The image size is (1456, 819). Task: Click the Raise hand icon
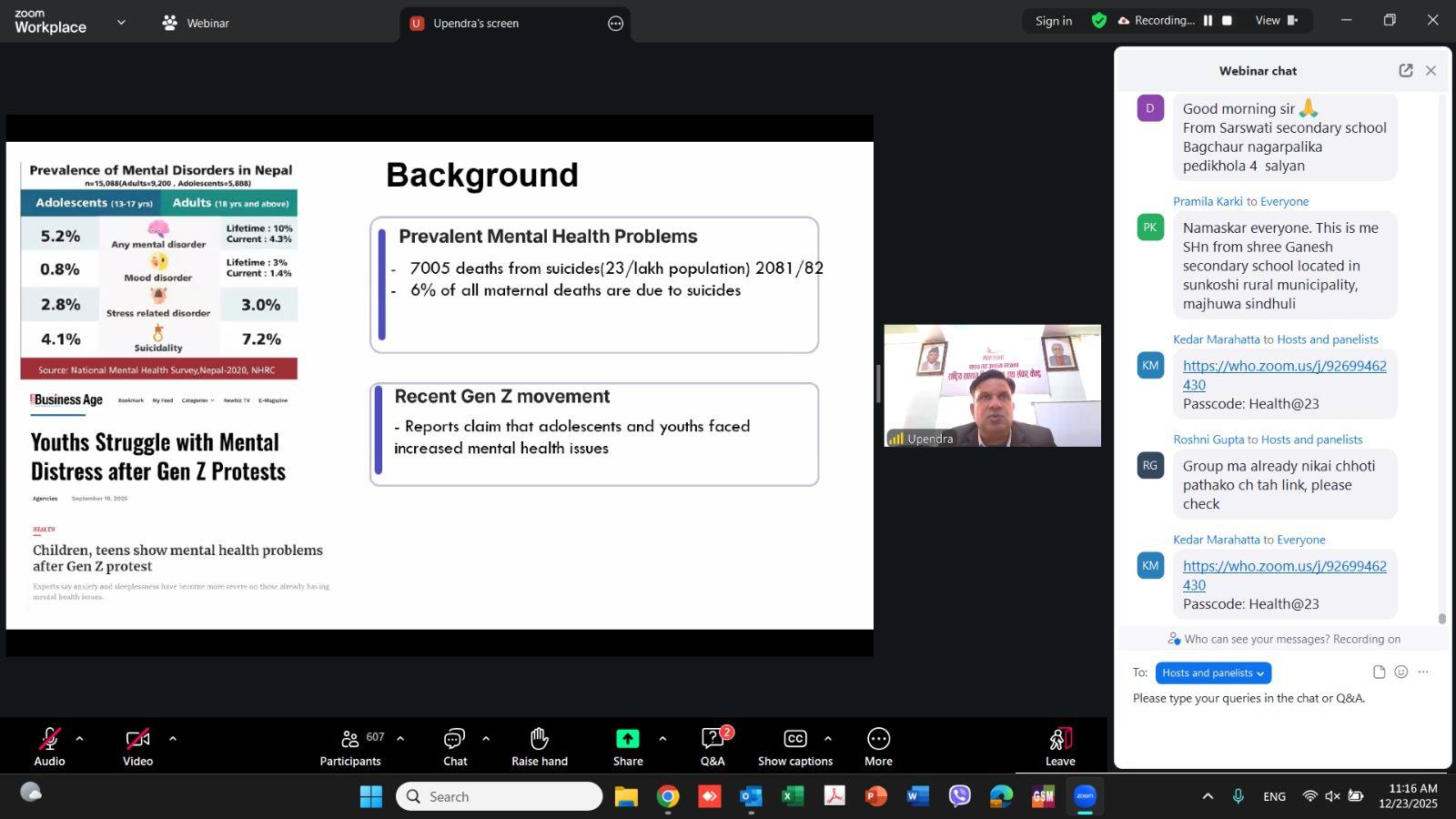pos(539,738)
